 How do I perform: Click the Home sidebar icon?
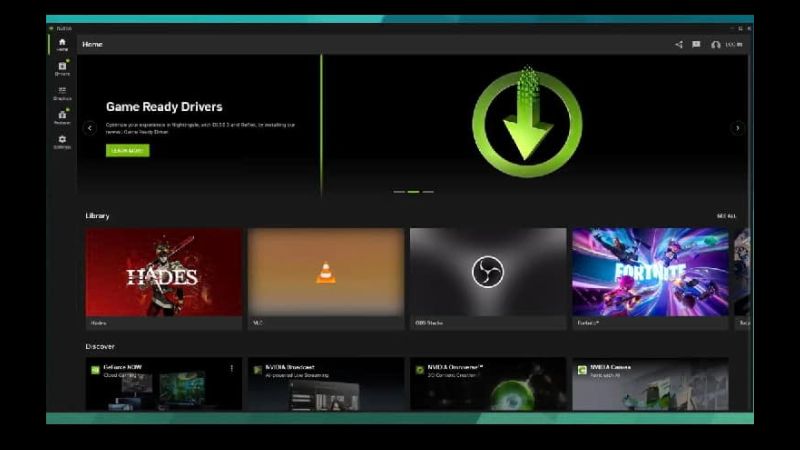click(x=62, y=44)
